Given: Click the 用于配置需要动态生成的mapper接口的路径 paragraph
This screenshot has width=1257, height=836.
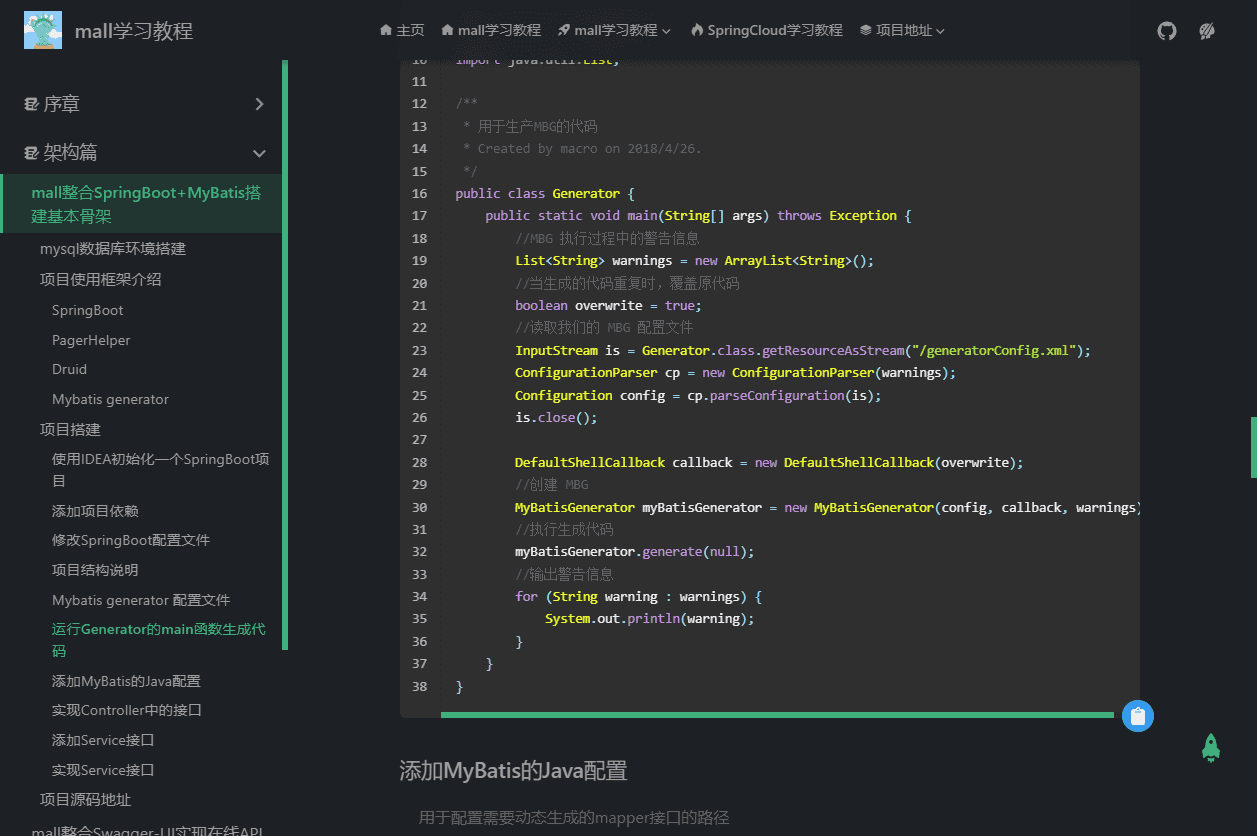Looking at the screenshot, I should coord(574,818).
